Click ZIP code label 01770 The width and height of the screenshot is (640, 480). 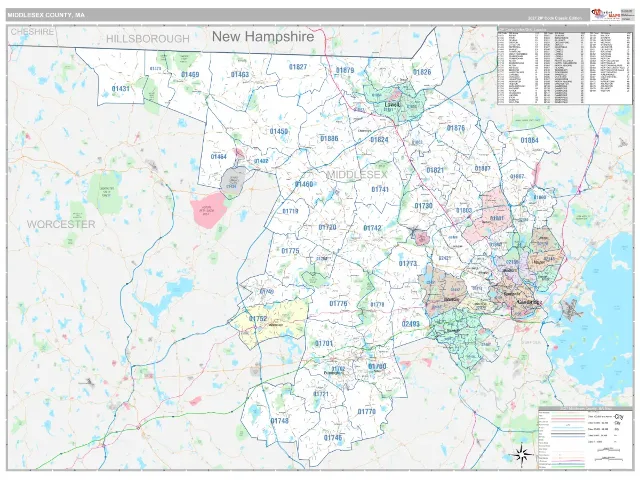coord(367,412)
